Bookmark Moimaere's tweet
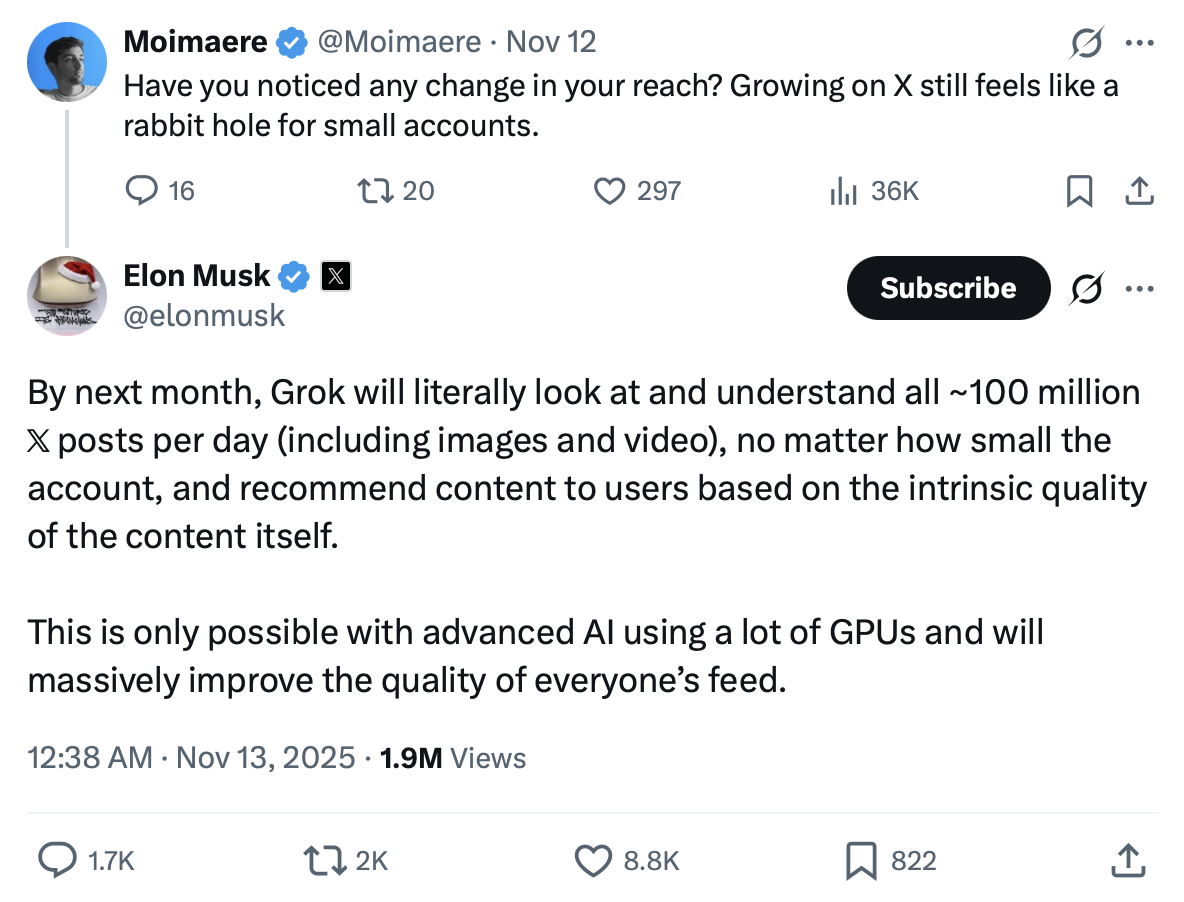 tap(1078, 190)
